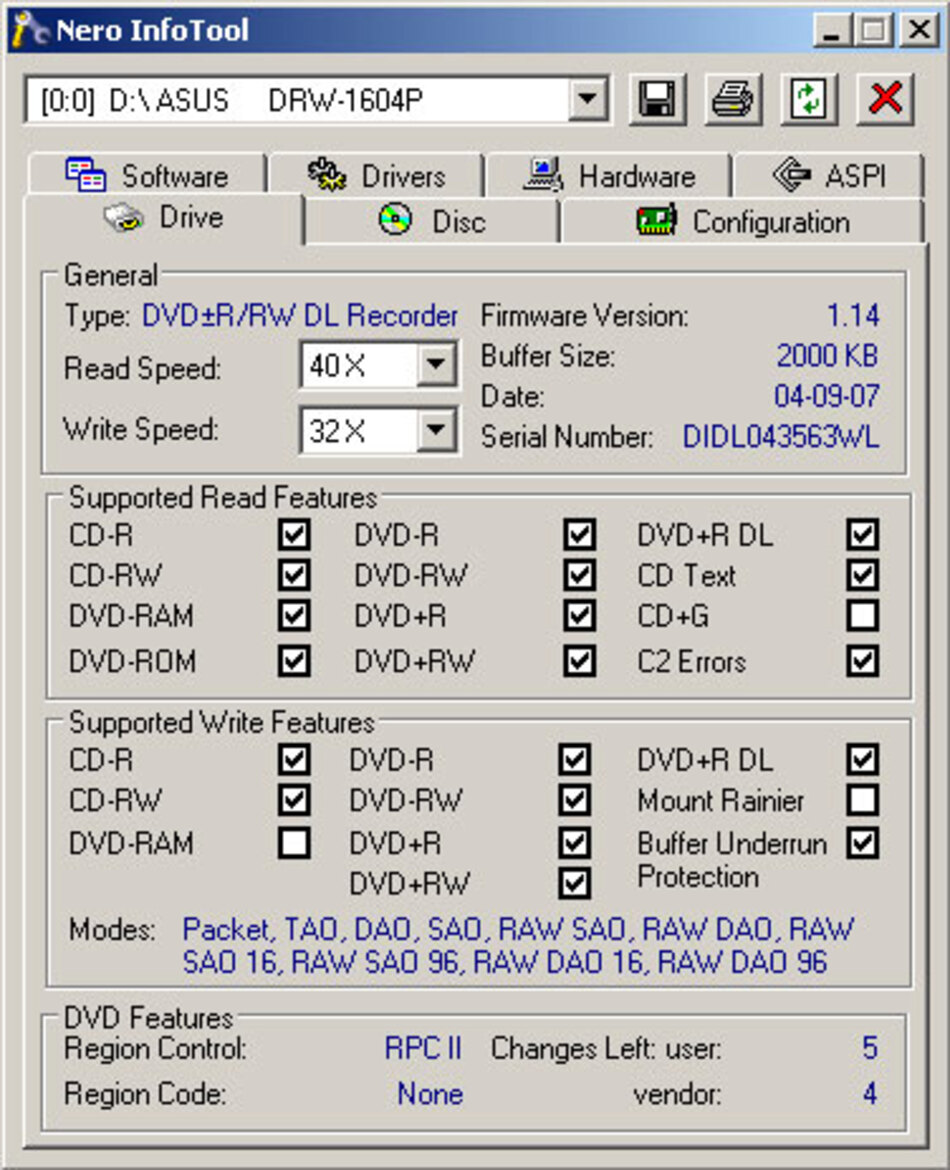Image resolution: width=950 pixels, height=1170 pixels.
Task: Minimize the Nero InfoTool window
Action: (831, 31)
